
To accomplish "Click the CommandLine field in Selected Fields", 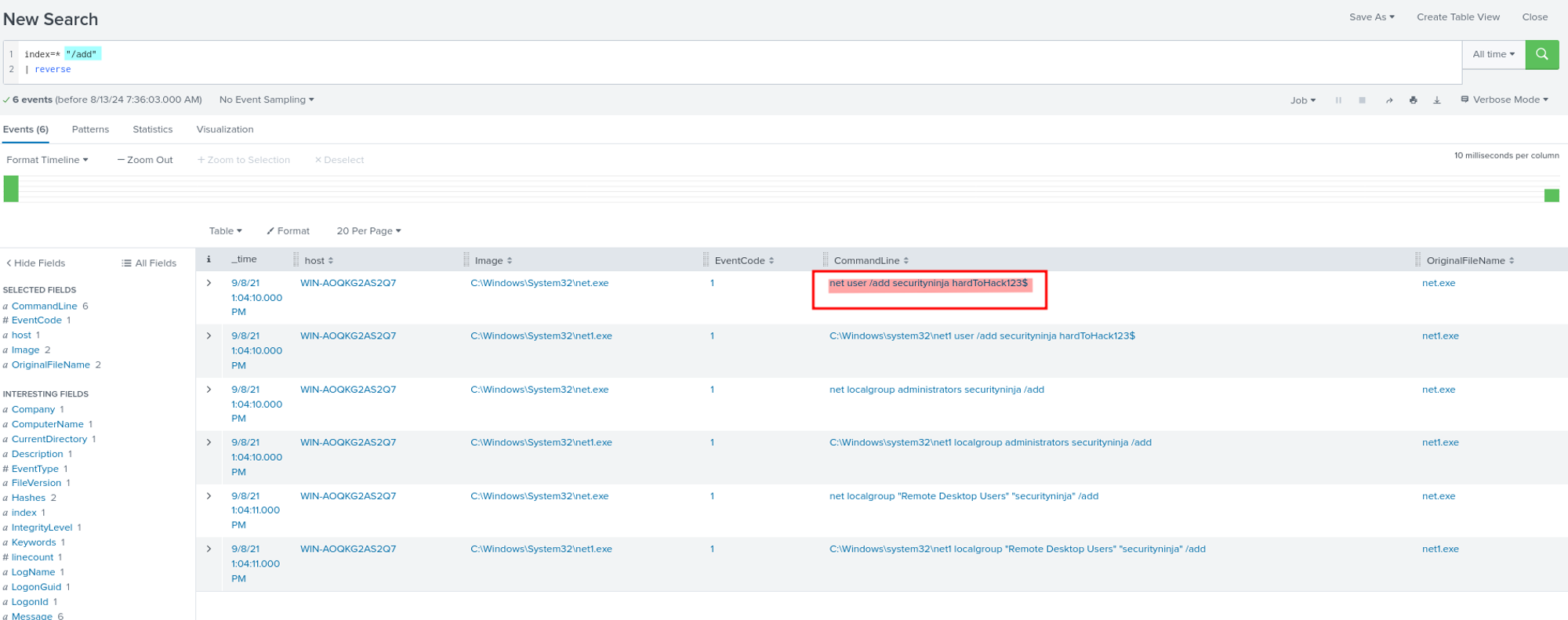I will point(45,306).
